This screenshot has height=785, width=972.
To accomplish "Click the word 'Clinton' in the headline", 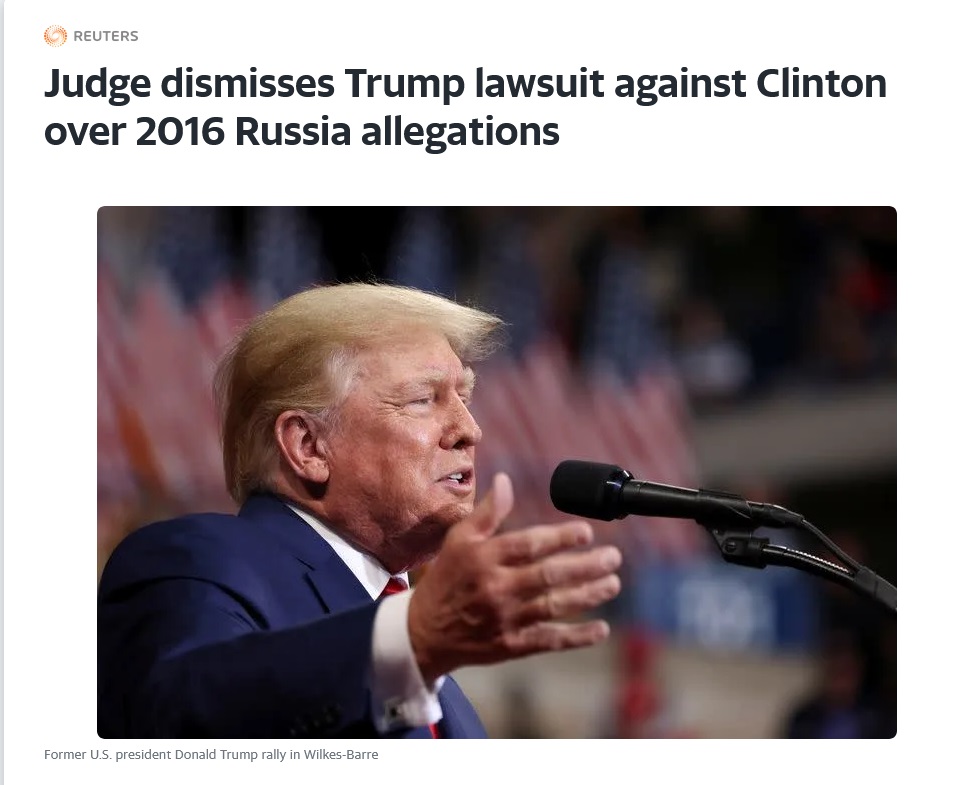I will coord(821,82).
